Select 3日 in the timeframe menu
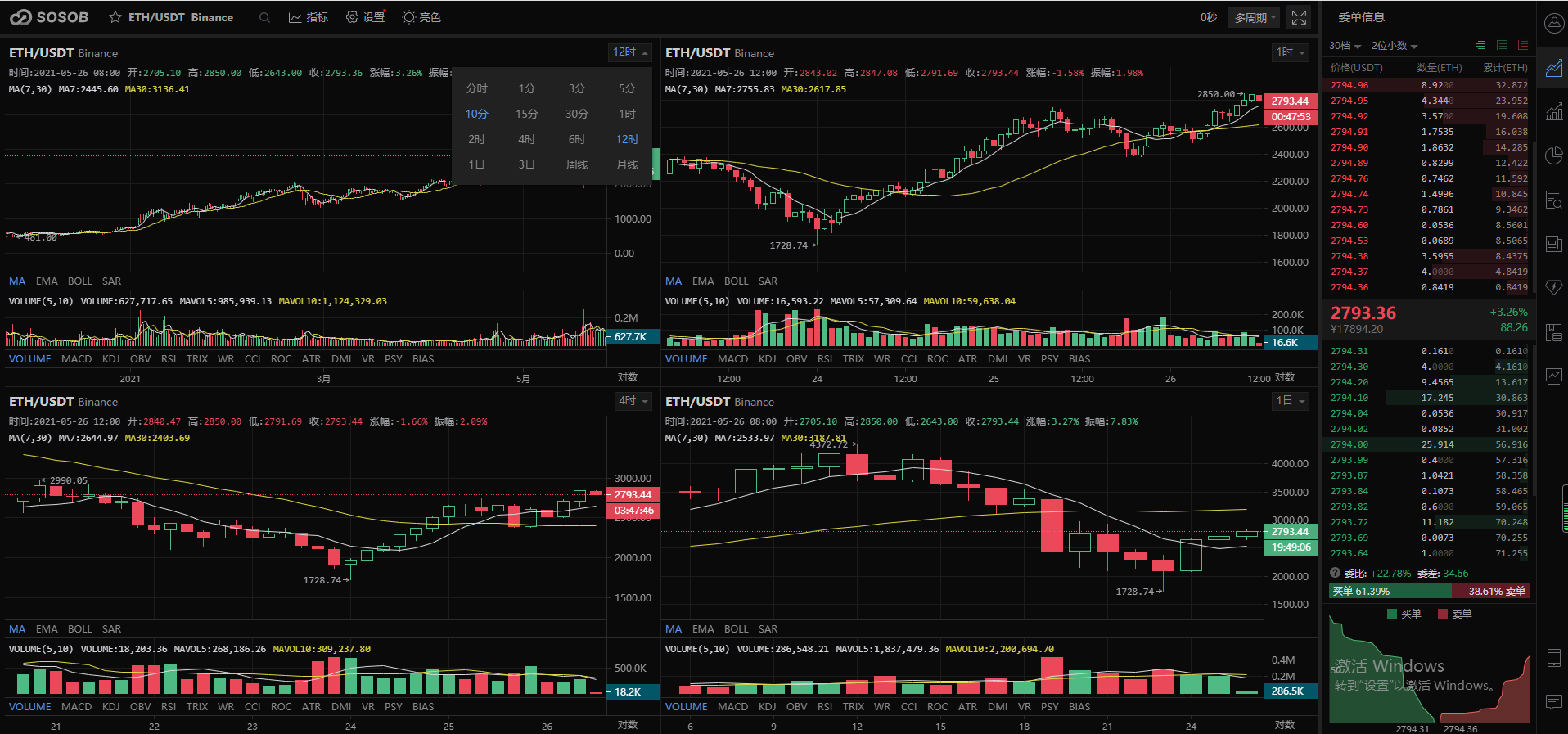 [x=527, y=164]
